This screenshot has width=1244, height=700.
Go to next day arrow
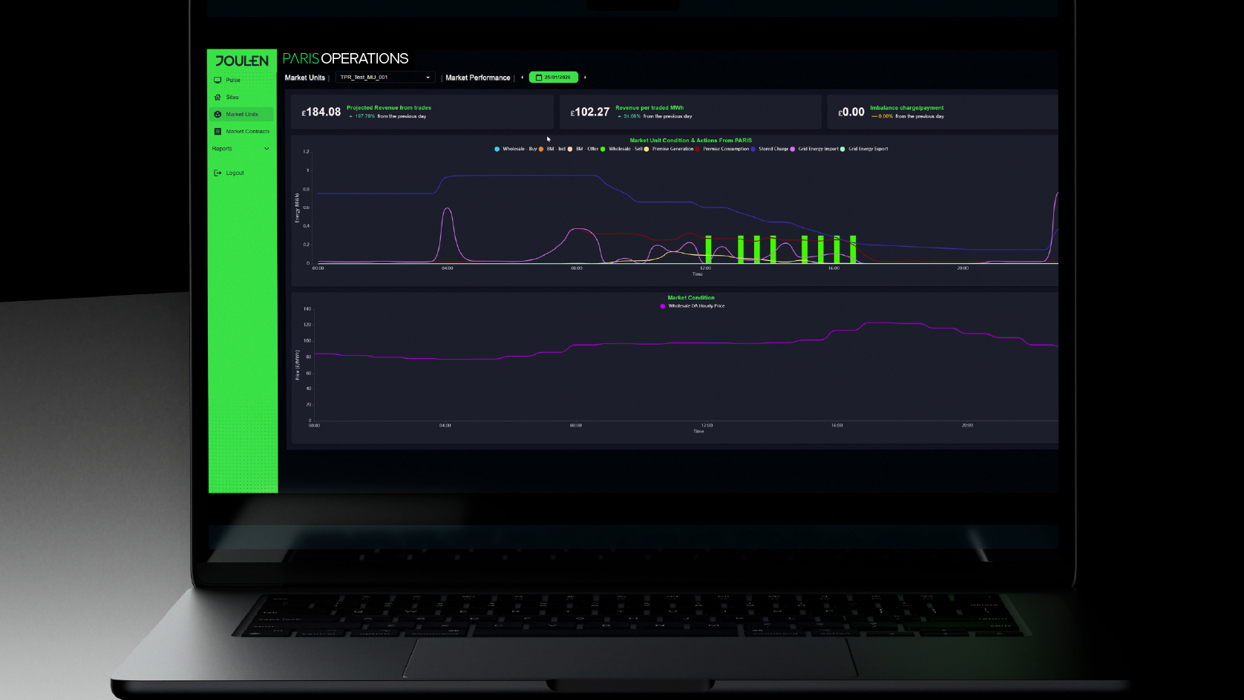tap(585, 77)
